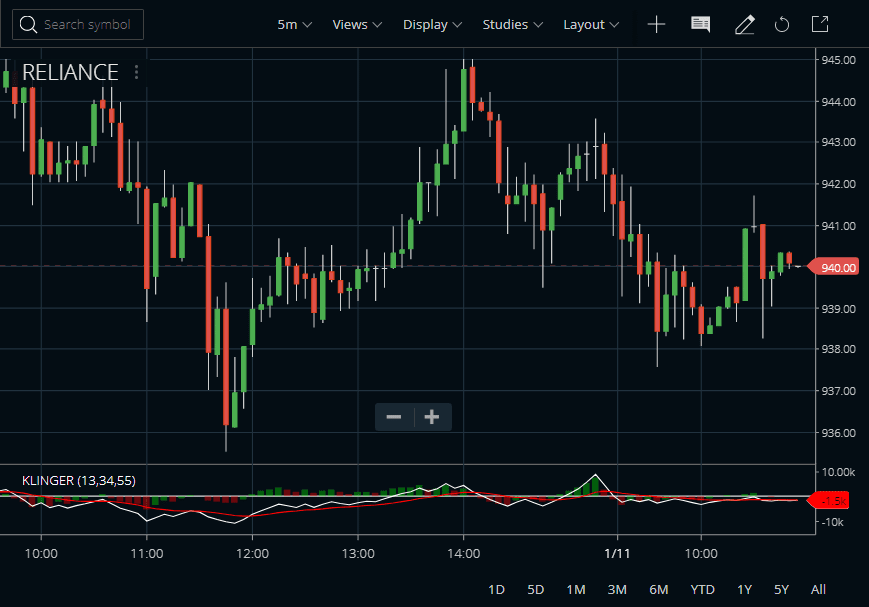Open the Views dropdown menu
The width and height of the screenshot is (869, 607).
[357, 24]
